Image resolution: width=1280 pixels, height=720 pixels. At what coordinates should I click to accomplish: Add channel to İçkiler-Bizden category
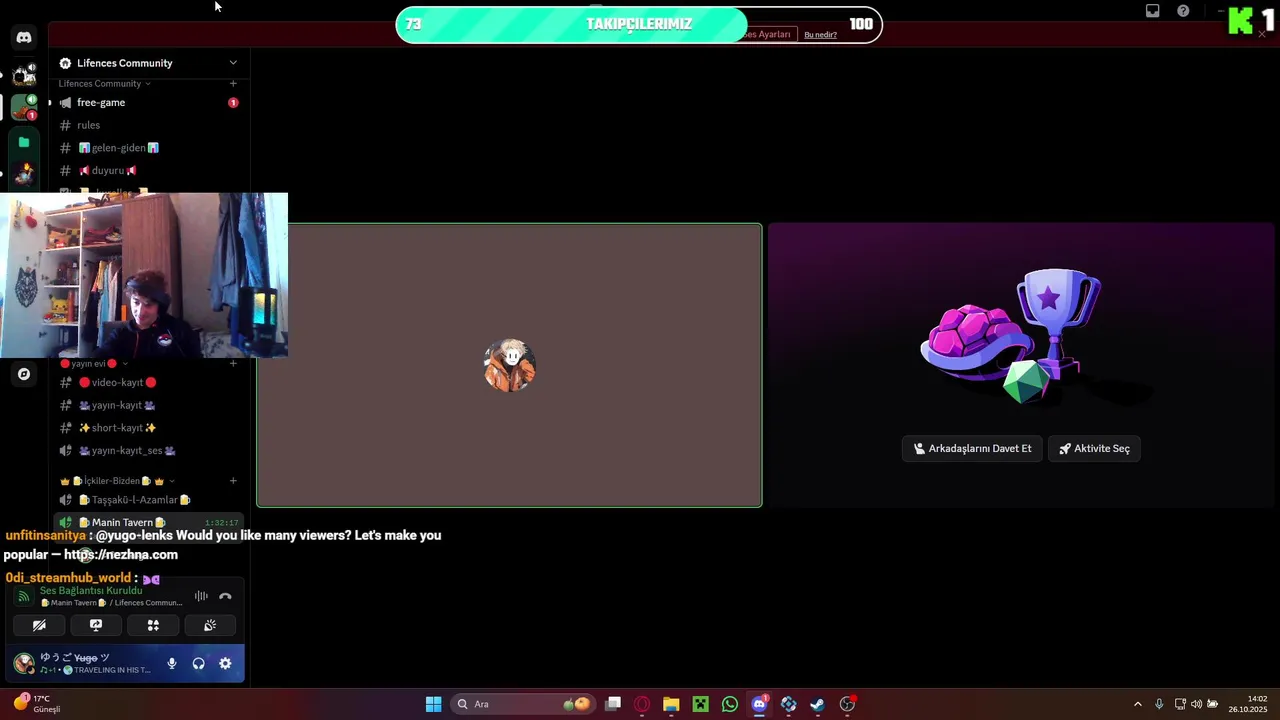(x=233, y=481)
